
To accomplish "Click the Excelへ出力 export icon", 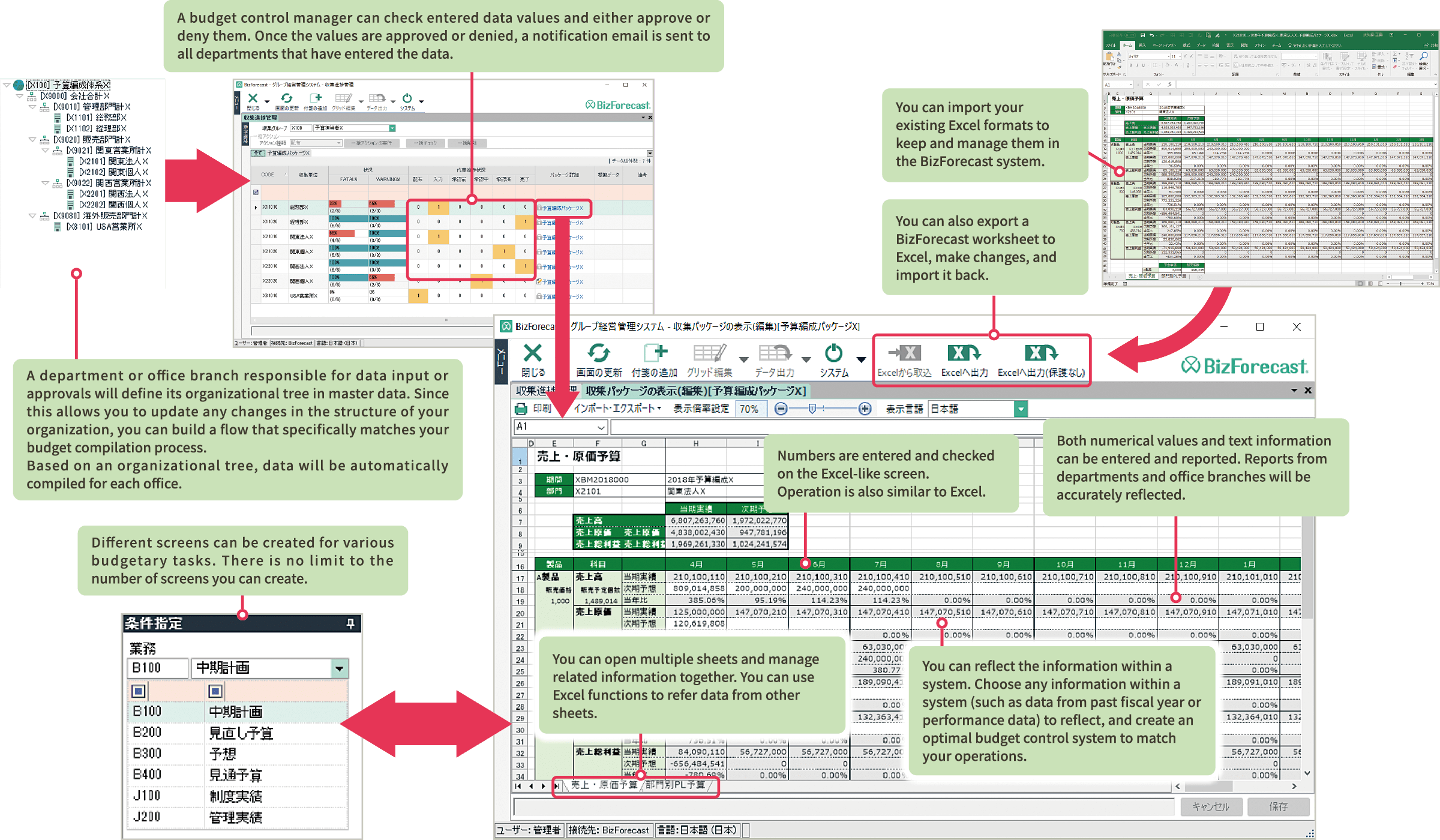I will (964, 353).
